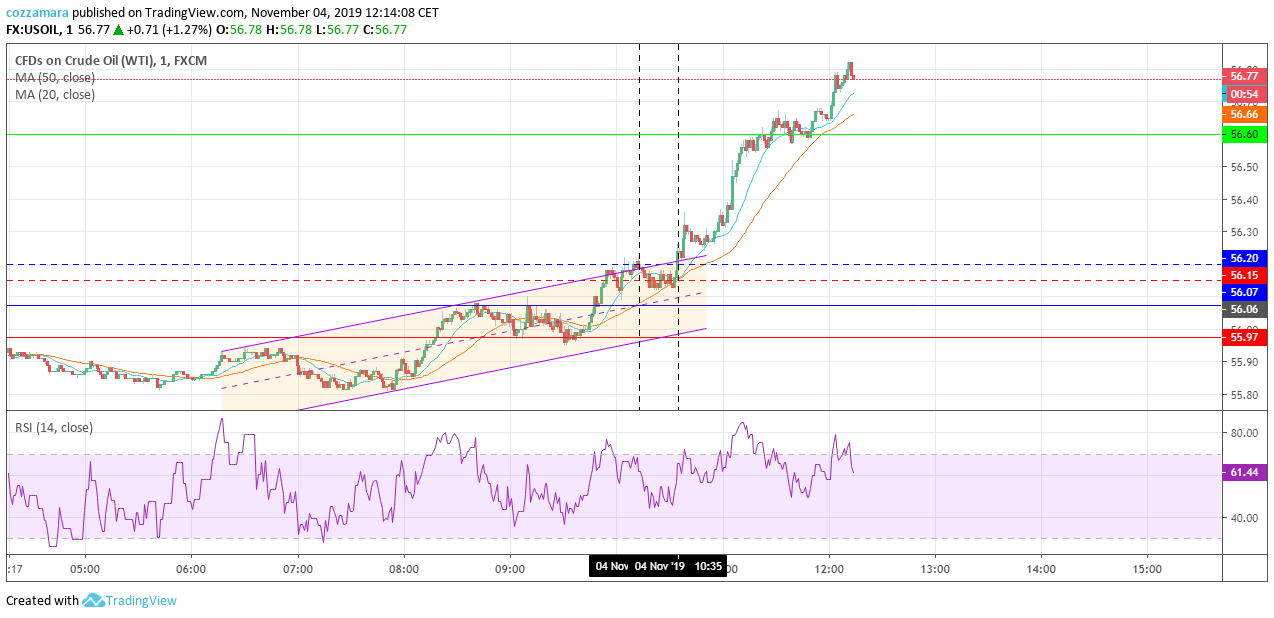Click the 55.90 price axis tick
Image resolution: width=1274 pixels, height=618 pixels.
1244,362
